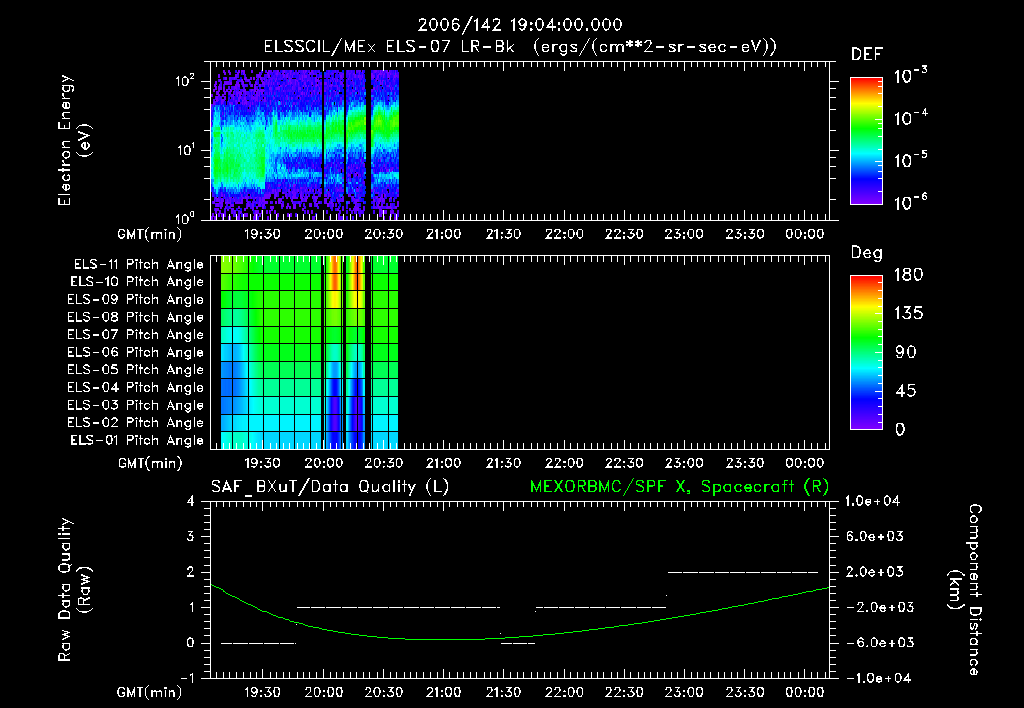Select the Raw Data Quality (Raw) axis title
1024x708 pixels.
[74, 590]
